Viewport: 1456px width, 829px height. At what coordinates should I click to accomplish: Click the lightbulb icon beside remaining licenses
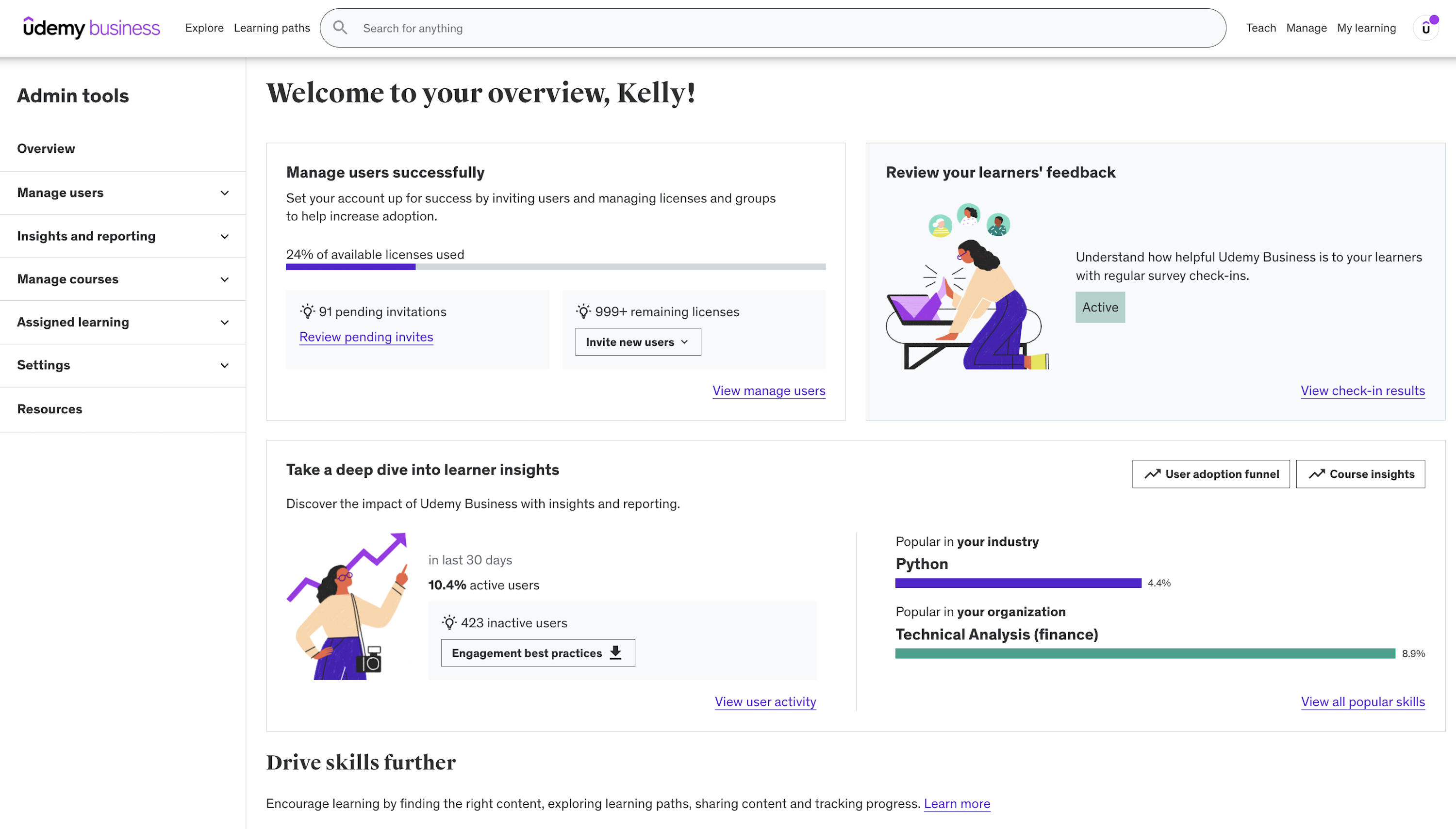[x=583, y=311]
